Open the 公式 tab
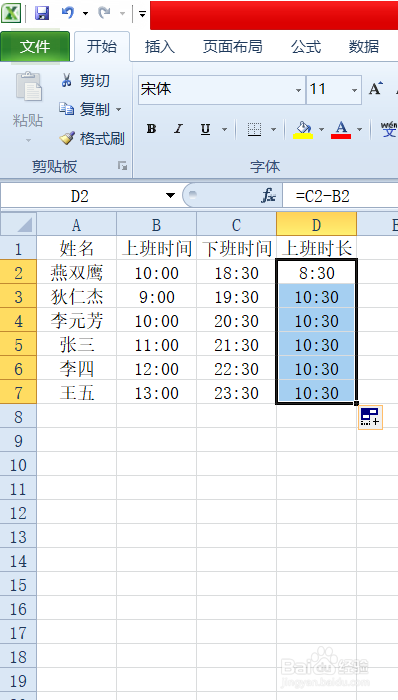Viewport: 398px width, 700px height. click(306, 46)
